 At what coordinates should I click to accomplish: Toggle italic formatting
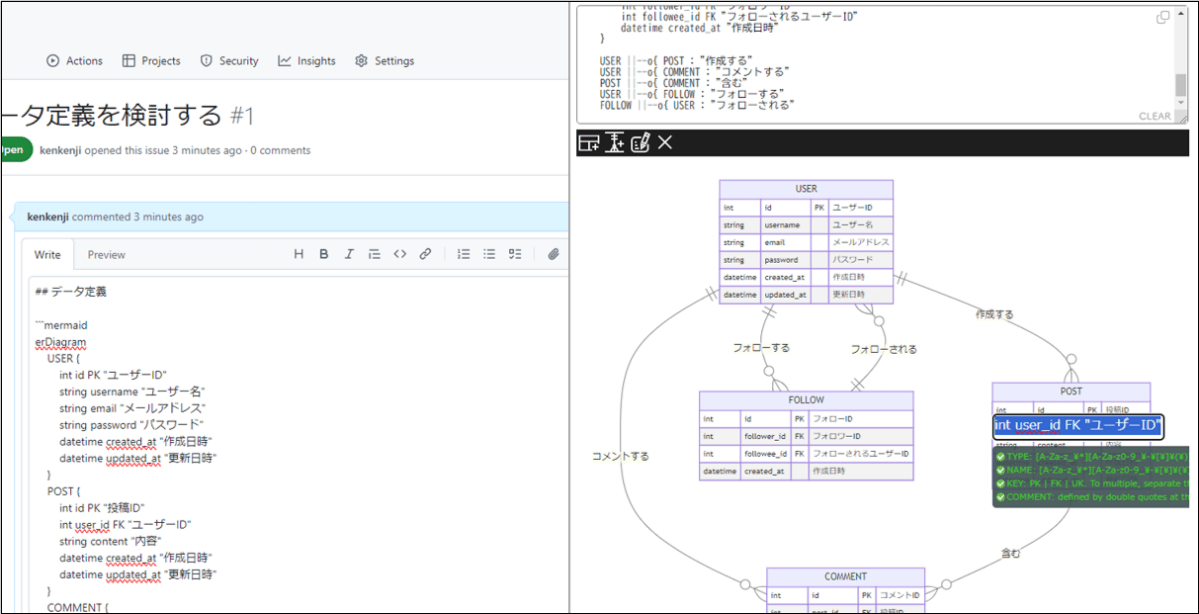pyautogui.click(x=348, y=254)
